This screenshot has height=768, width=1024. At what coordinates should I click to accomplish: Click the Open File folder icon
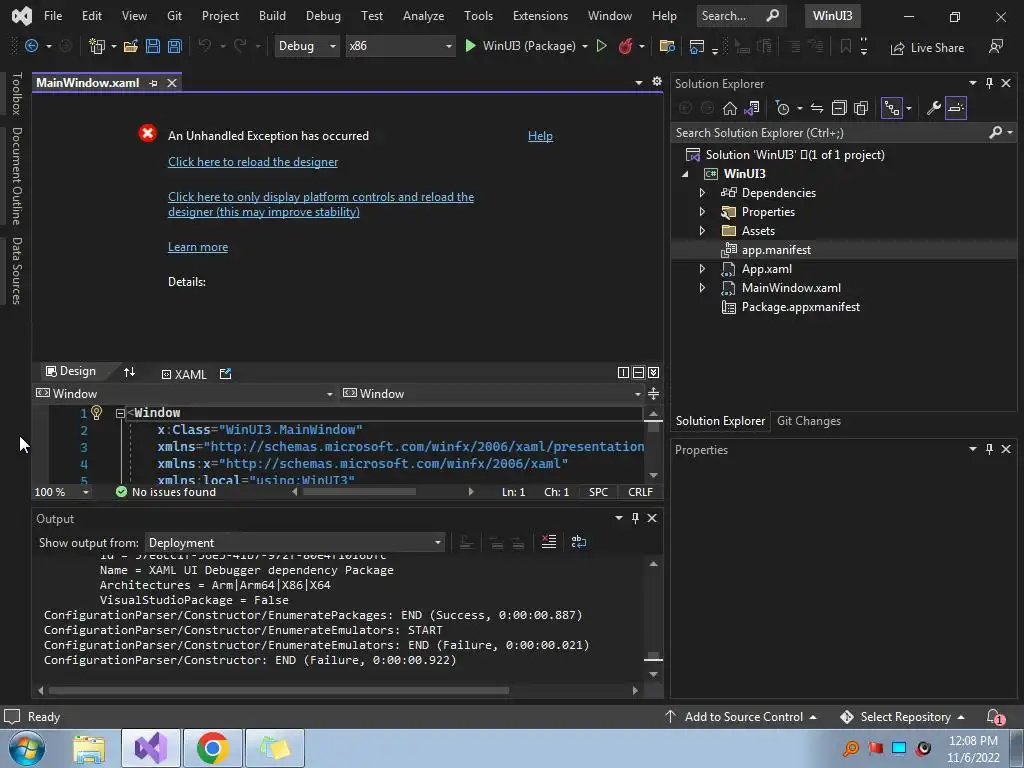[x=131, y=46]
